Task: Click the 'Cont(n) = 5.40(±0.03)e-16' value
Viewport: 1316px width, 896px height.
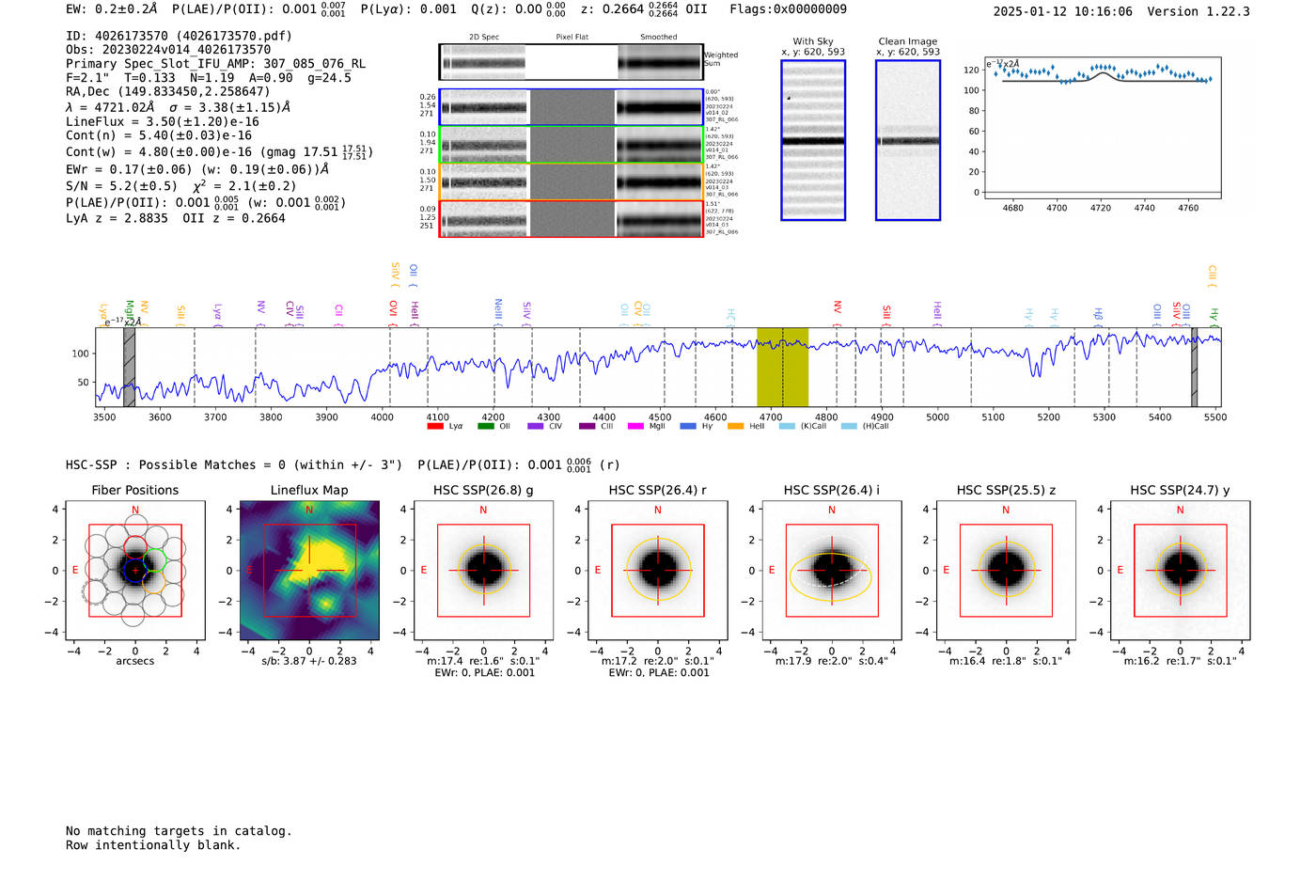Action: [x=159, y=136]
